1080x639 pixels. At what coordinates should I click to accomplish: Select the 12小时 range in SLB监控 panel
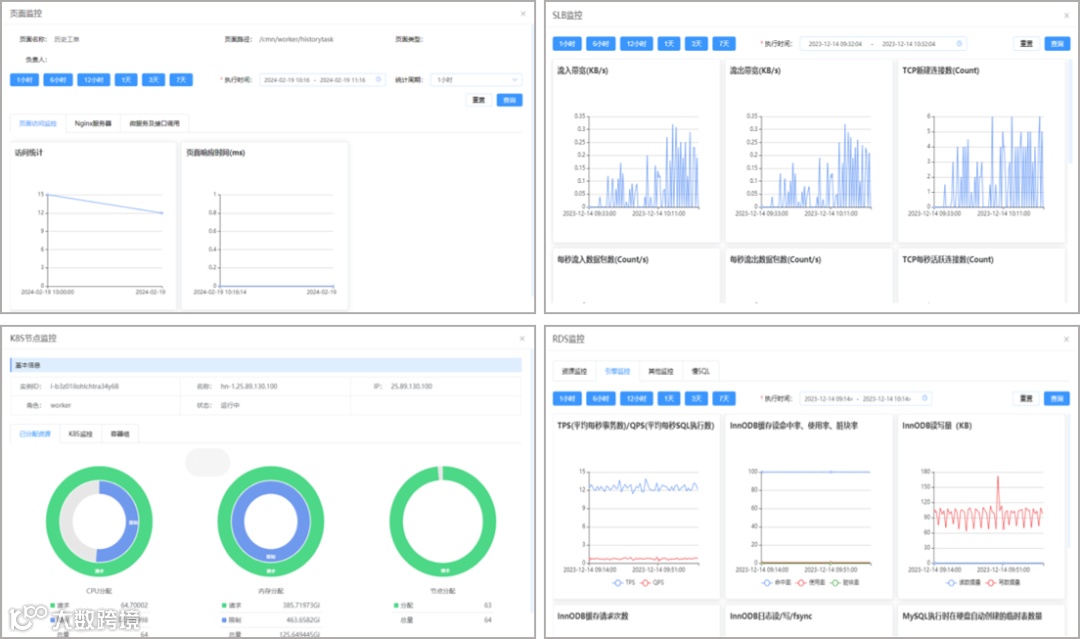pyautogui.click(x=636, y=43)
